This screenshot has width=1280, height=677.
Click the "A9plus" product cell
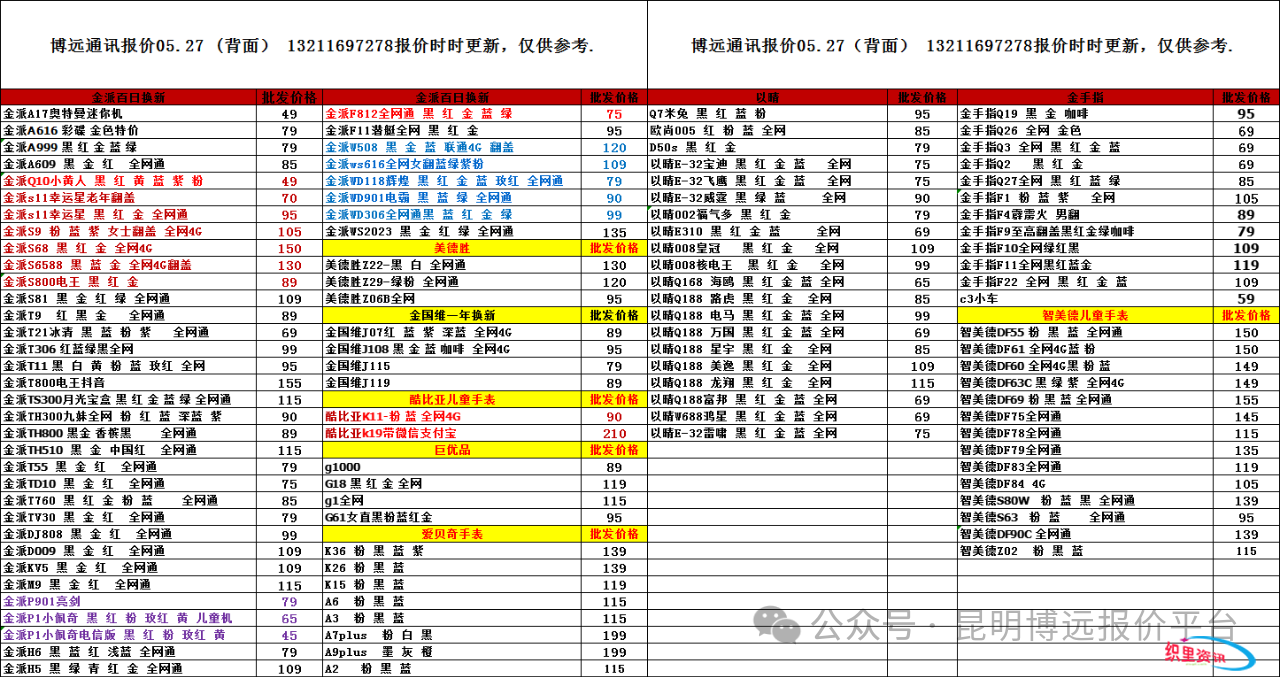[x=452, y=651]
